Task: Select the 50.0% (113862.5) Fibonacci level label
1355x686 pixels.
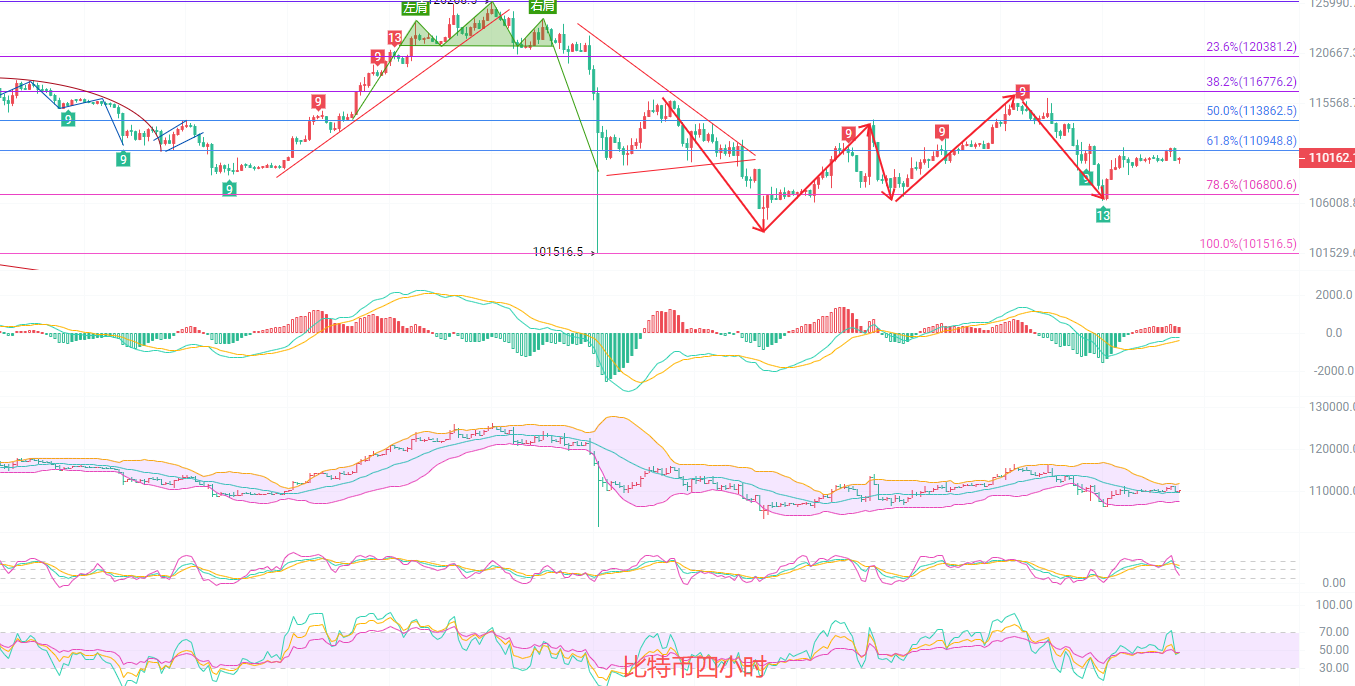Action: click(1251, 111)
